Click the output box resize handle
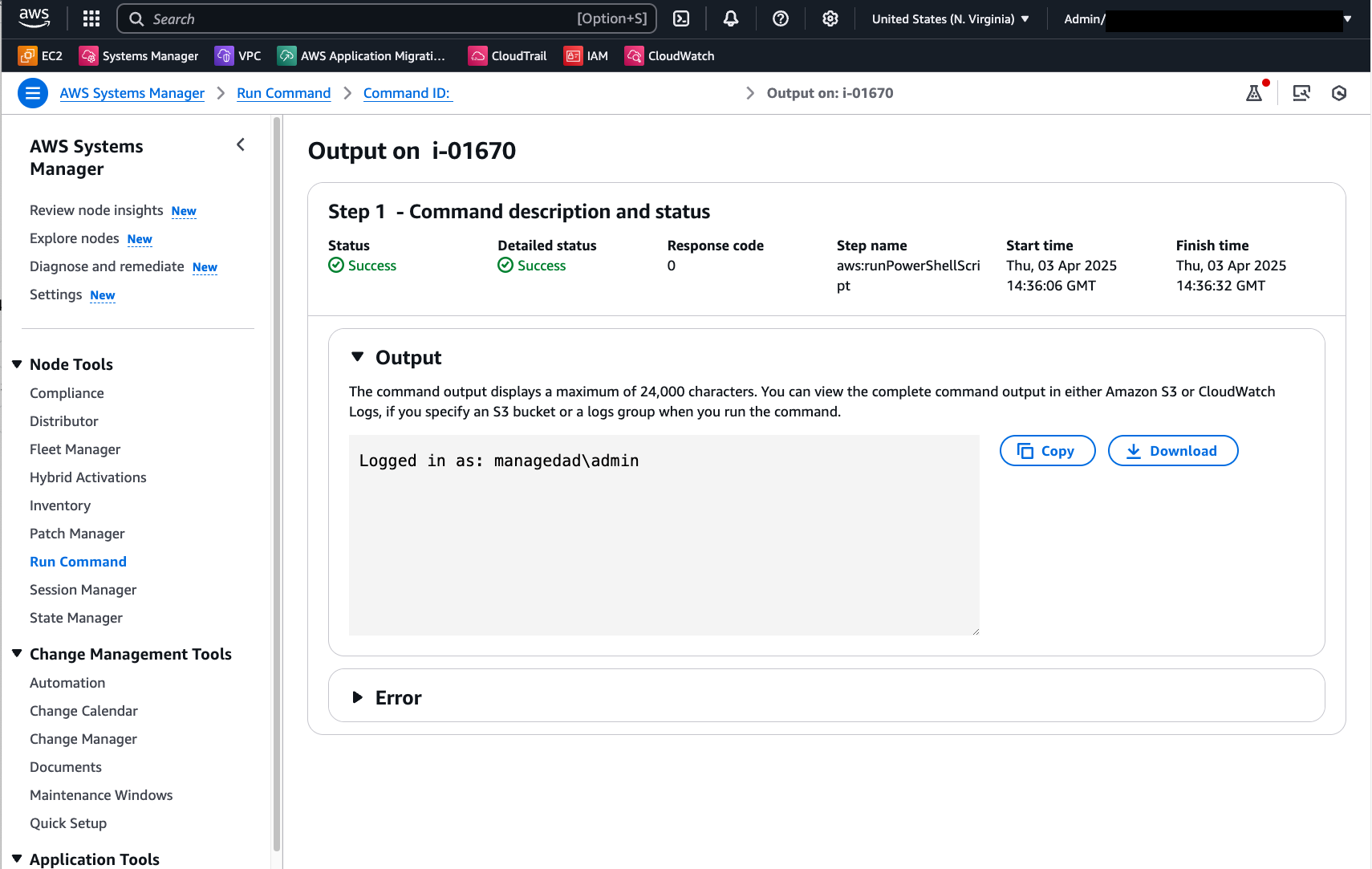This screenshot has width=1372, height=869. (x=975, y=631)
